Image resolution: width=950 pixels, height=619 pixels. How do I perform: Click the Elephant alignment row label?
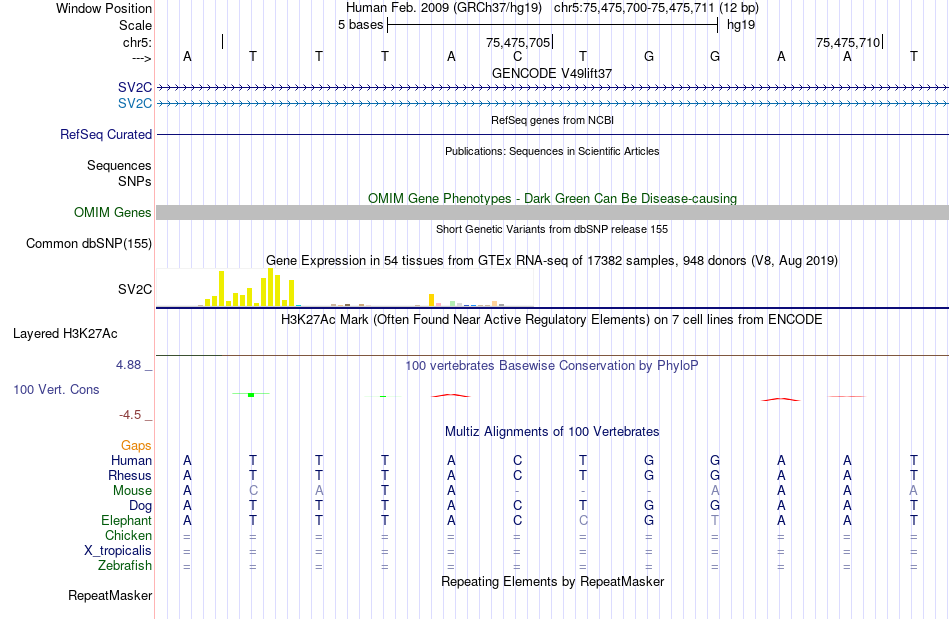click(126, 520)
